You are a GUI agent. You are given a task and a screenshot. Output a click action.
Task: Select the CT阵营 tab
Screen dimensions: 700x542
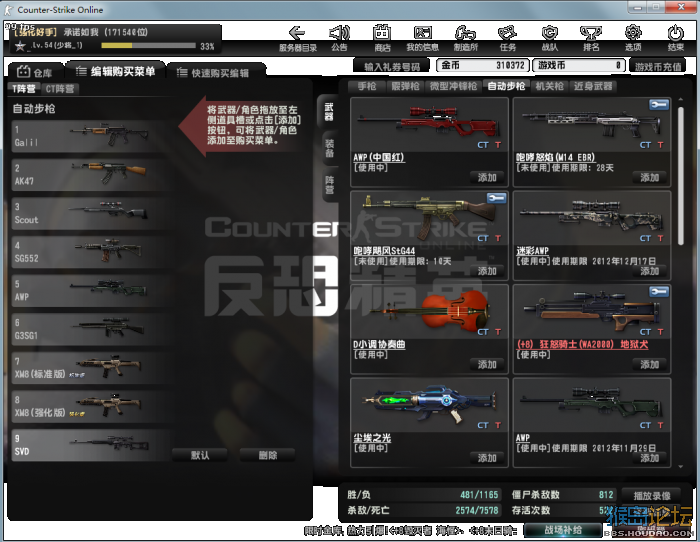point(60,88)
